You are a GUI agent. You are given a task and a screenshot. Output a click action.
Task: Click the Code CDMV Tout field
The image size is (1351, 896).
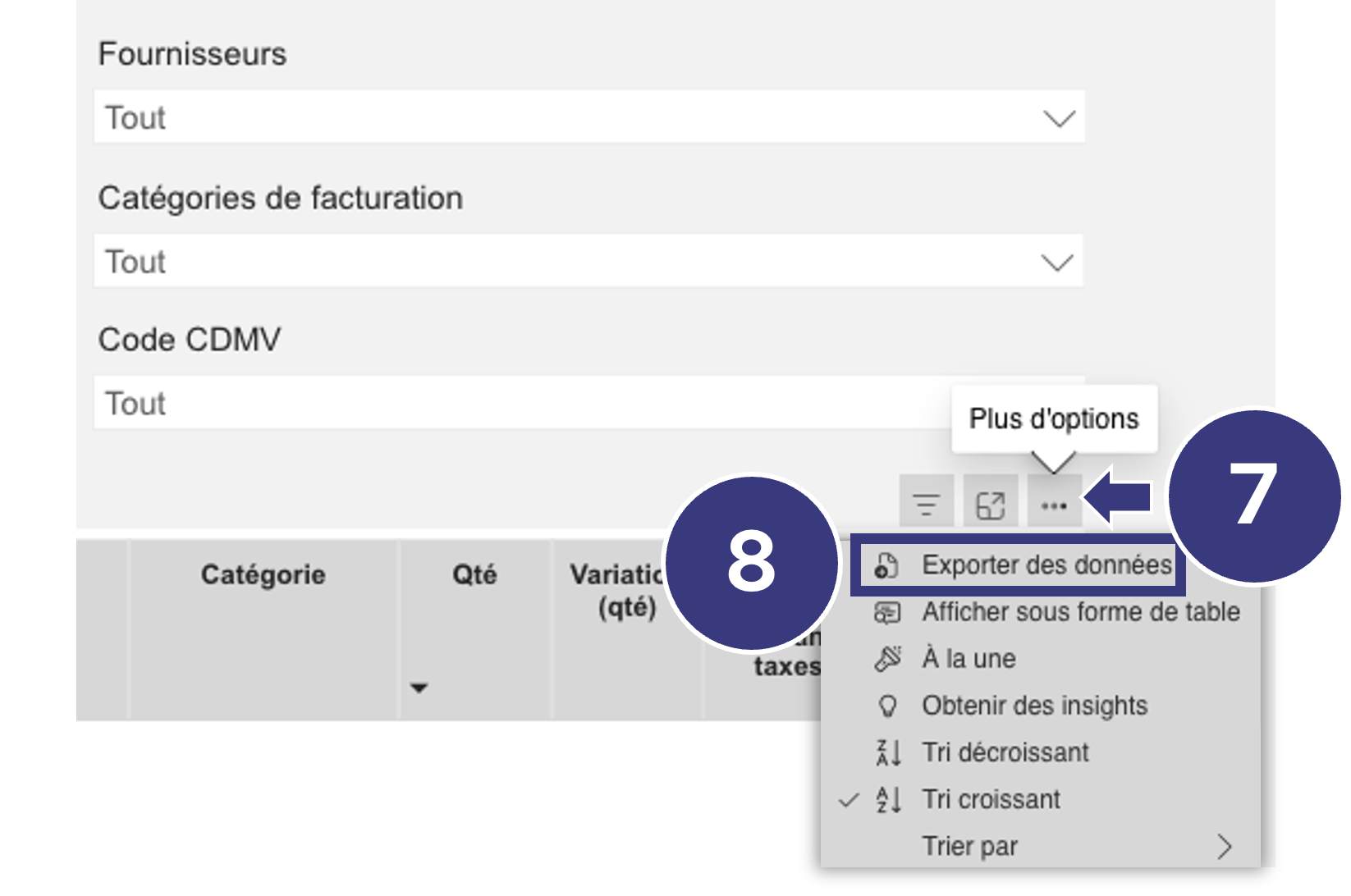click(x=589, y=403)
